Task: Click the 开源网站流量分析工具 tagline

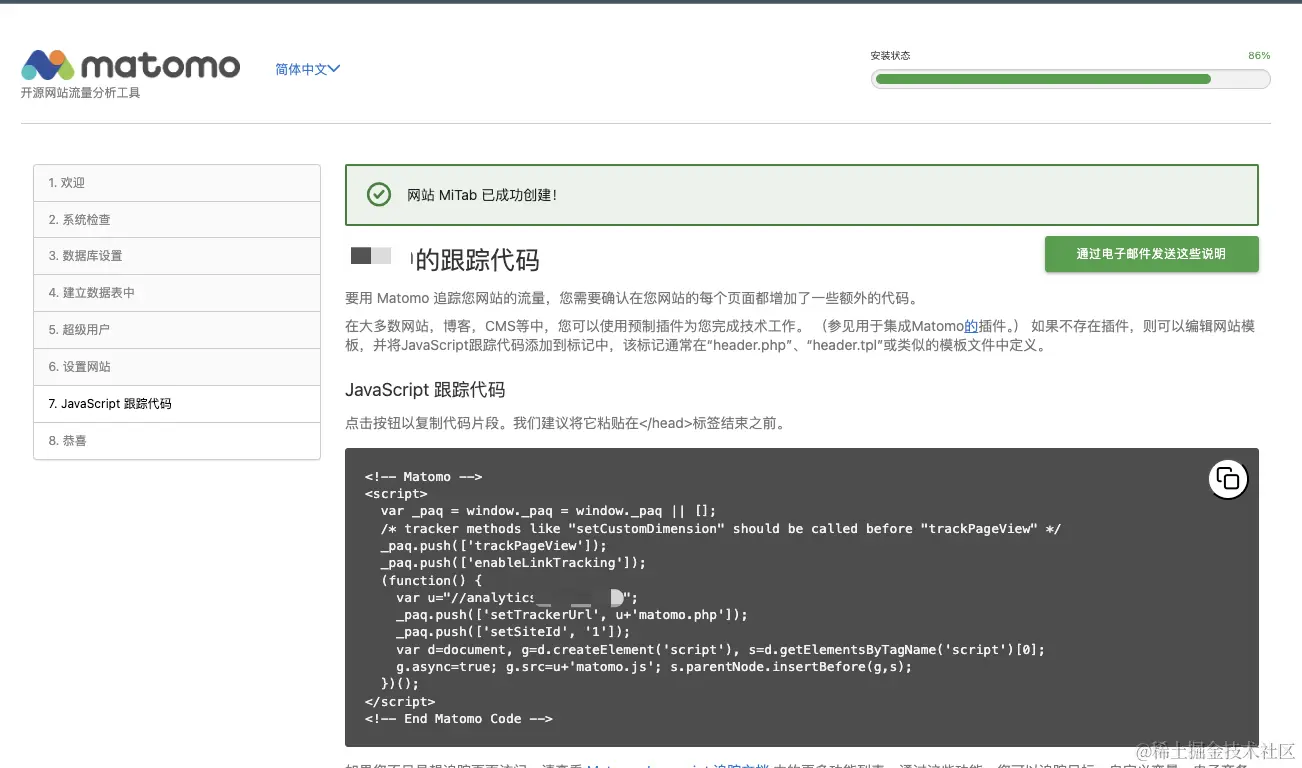Action: pos(81,93)
